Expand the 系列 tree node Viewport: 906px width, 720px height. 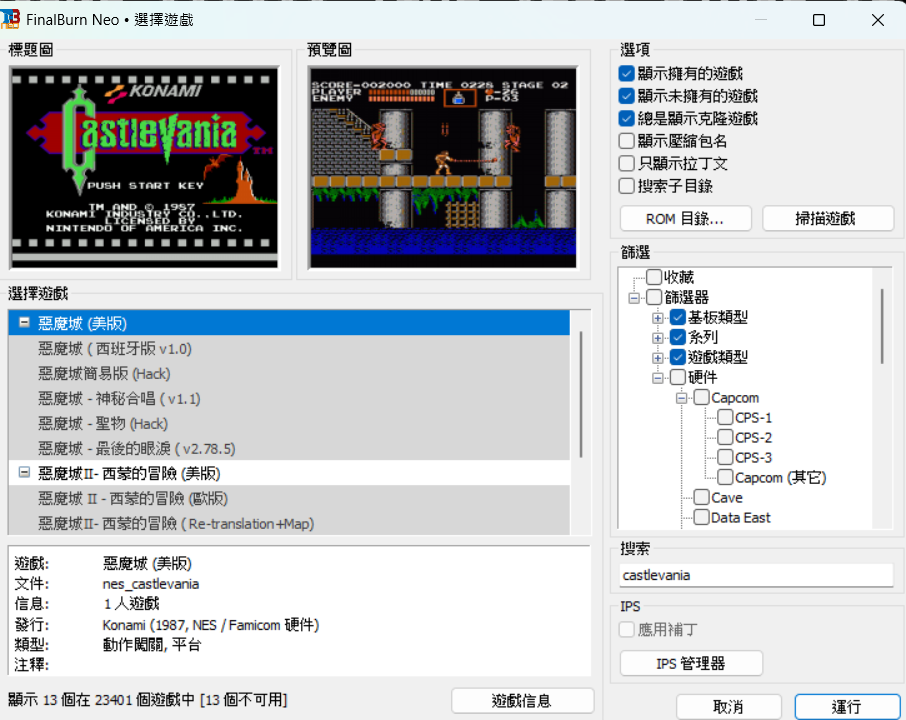[x=658, y=338]
